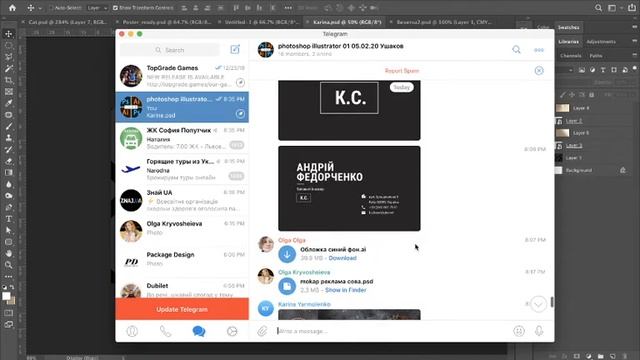Select the Clone Stamp tool in Photoshop

click(9, 138)
